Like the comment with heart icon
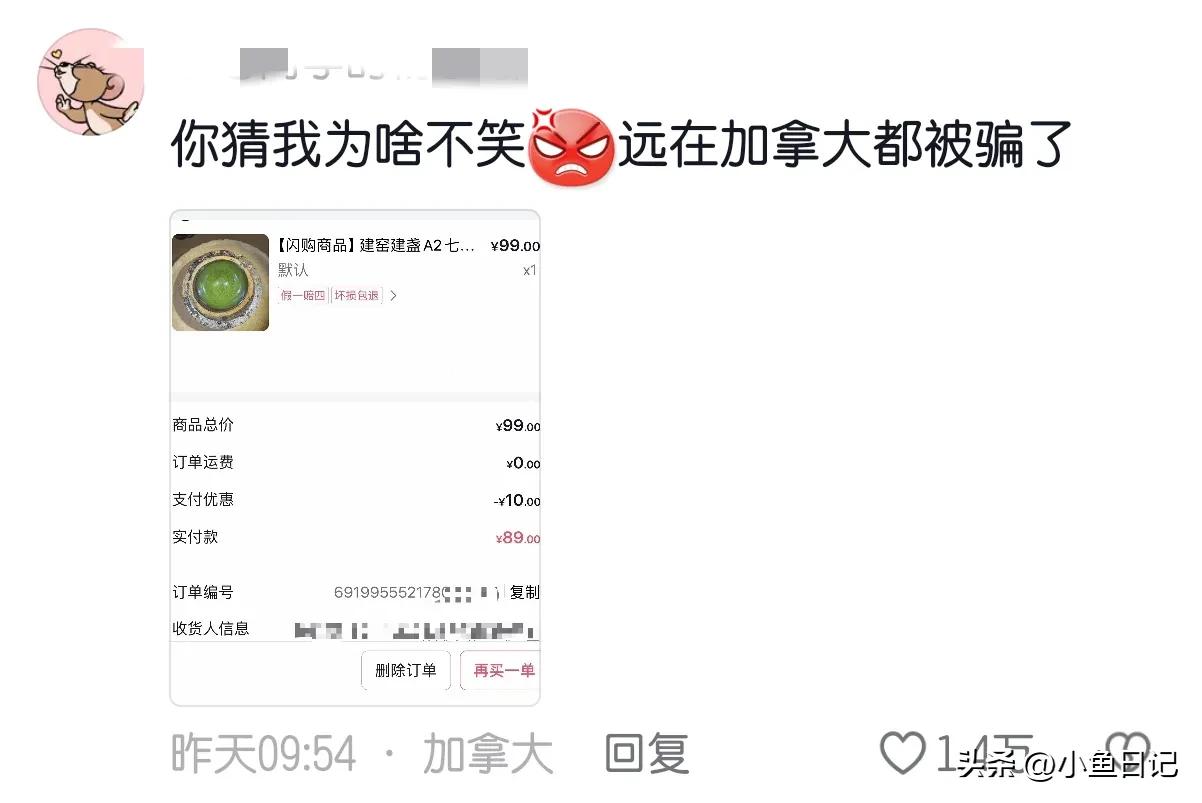This screenshot has height=803, width=1202. pos(902,753)
